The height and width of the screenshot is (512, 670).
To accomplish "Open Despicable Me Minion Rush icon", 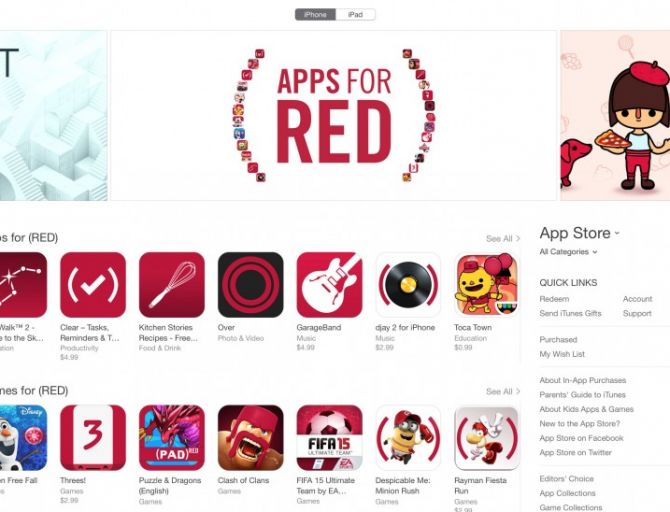I will coord(408,438).
